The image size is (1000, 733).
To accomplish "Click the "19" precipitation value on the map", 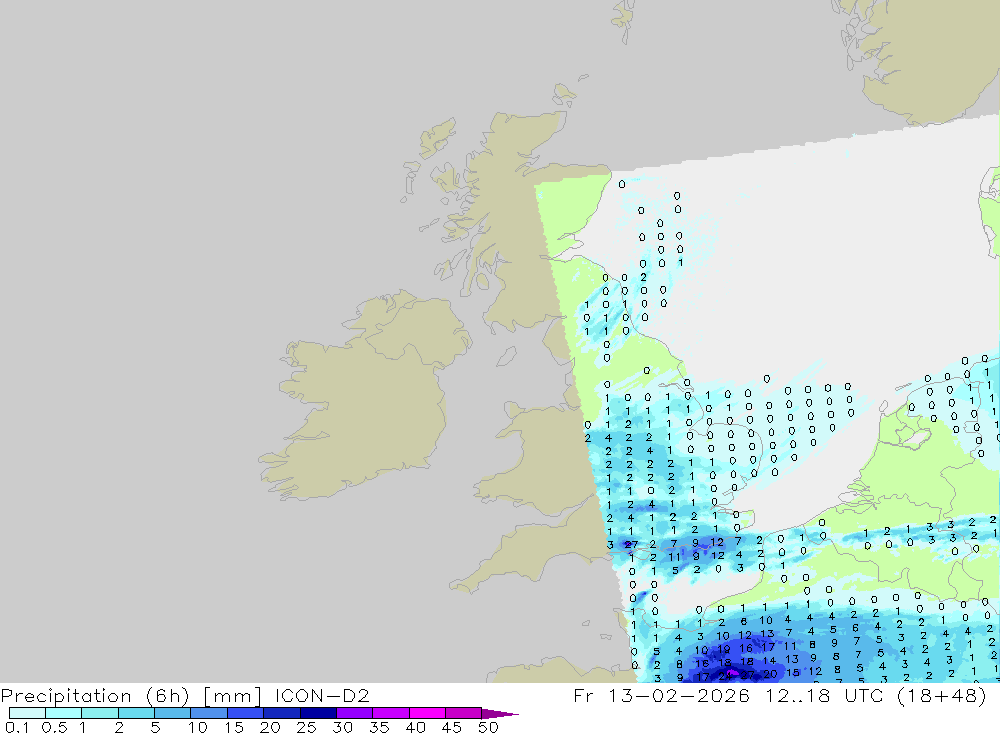I will coord(723,649).
